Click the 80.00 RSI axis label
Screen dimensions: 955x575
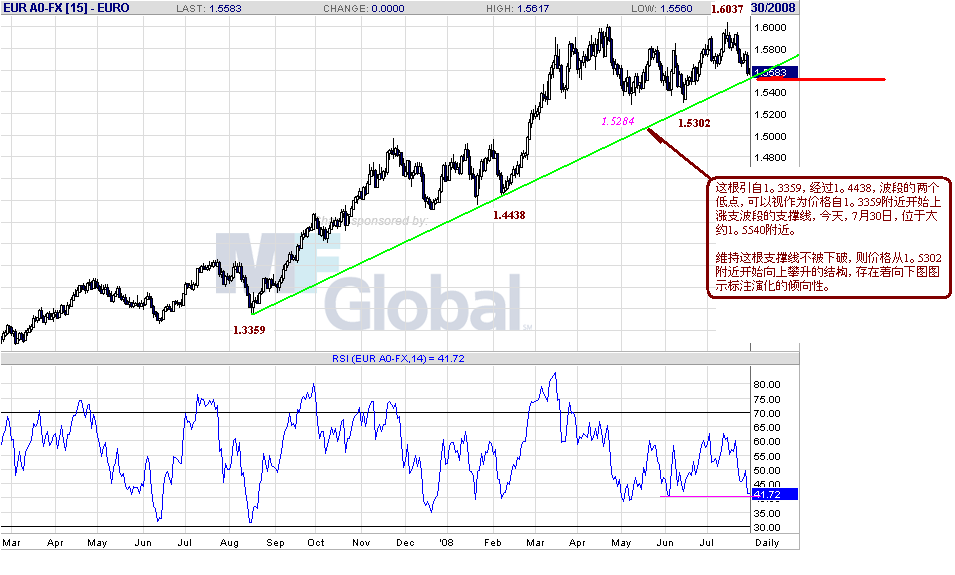767,384
